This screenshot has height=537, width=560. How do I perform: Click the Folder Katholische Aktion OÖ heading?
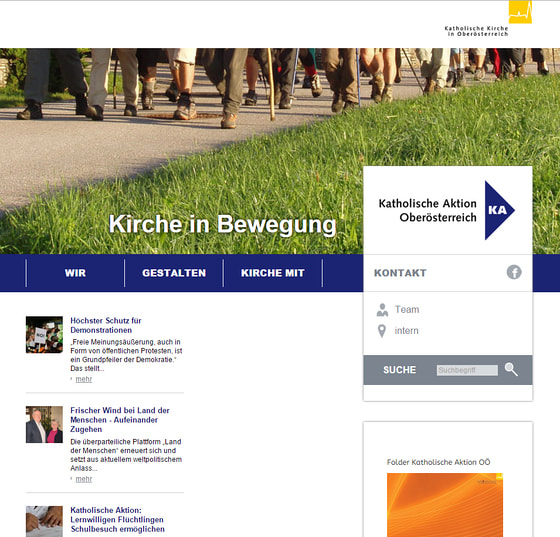(439, 462)
